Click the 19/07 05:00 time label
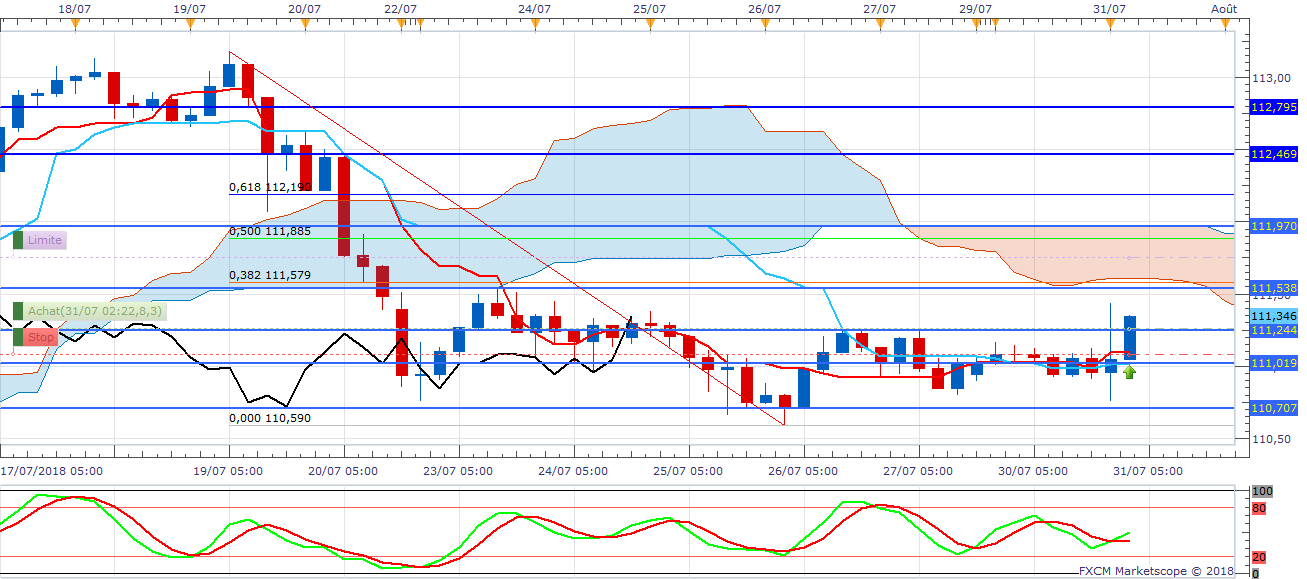 tap(229, 469)
